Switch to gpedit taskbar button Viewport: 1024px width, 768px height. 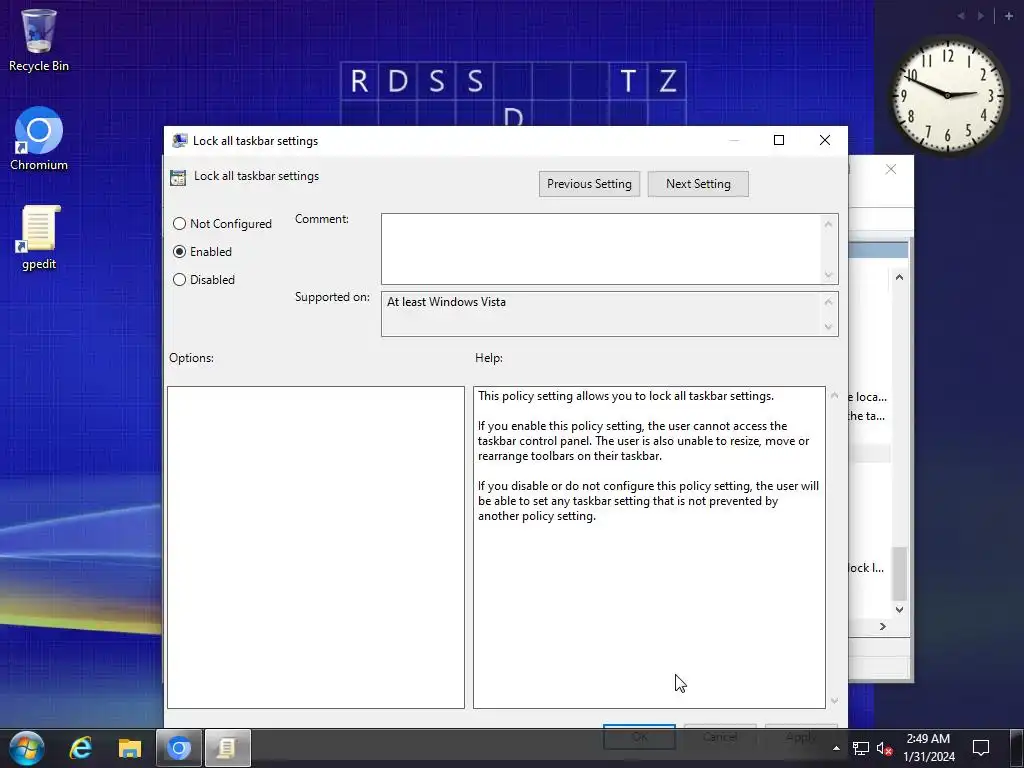tap(227, 748)
